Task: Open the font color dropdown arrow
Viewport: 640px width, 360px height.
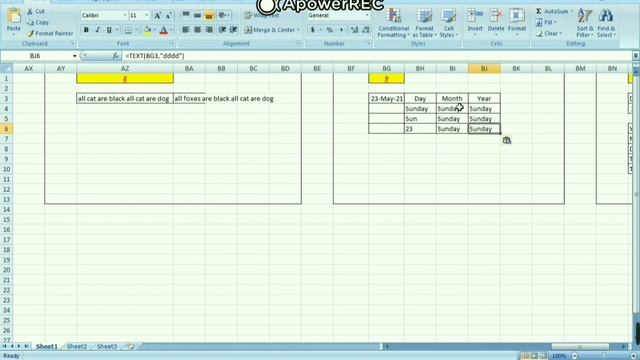Action: click(171, 30)
